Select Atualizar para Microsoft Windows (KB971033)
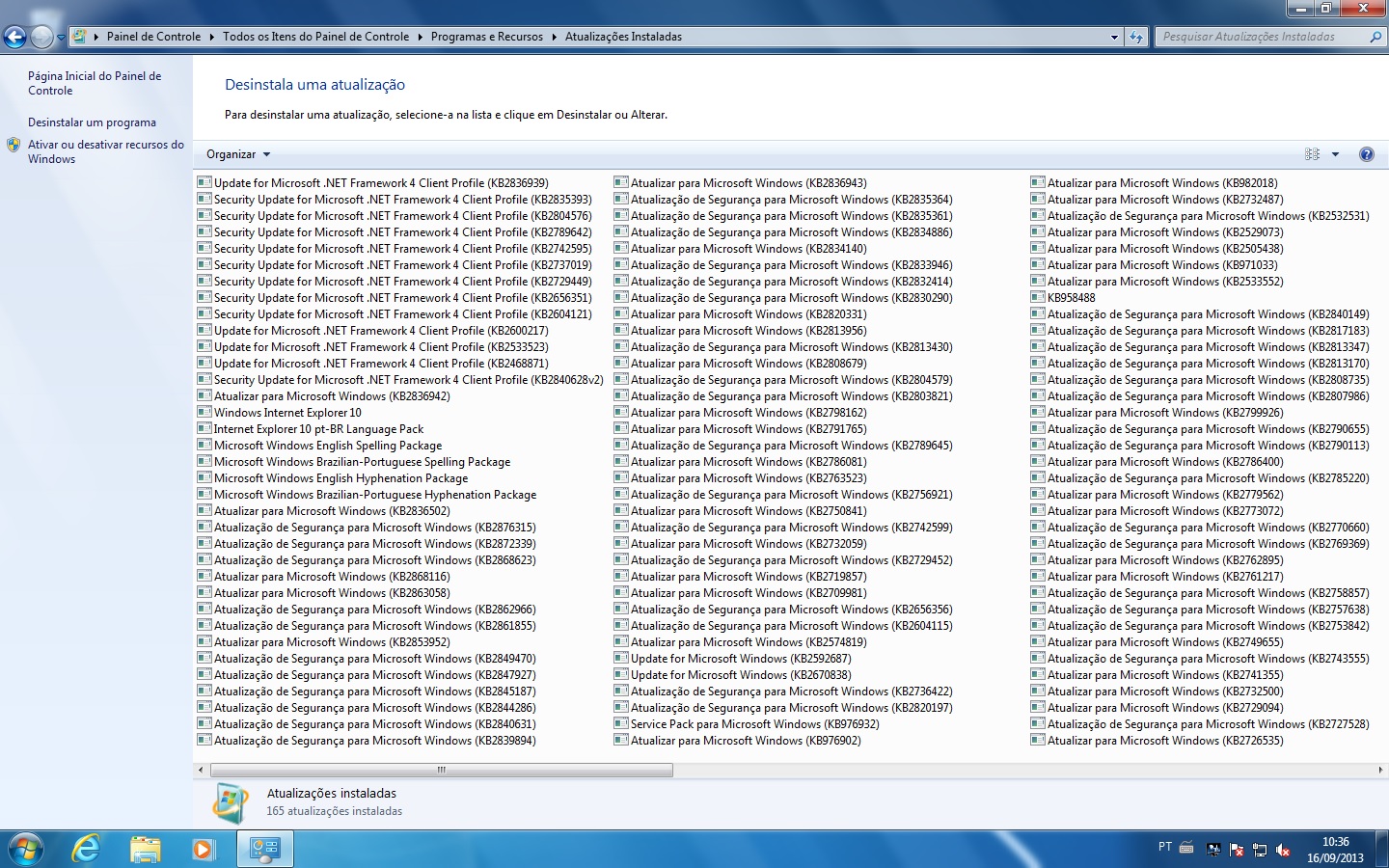1389x868 pixels. 1155,264
